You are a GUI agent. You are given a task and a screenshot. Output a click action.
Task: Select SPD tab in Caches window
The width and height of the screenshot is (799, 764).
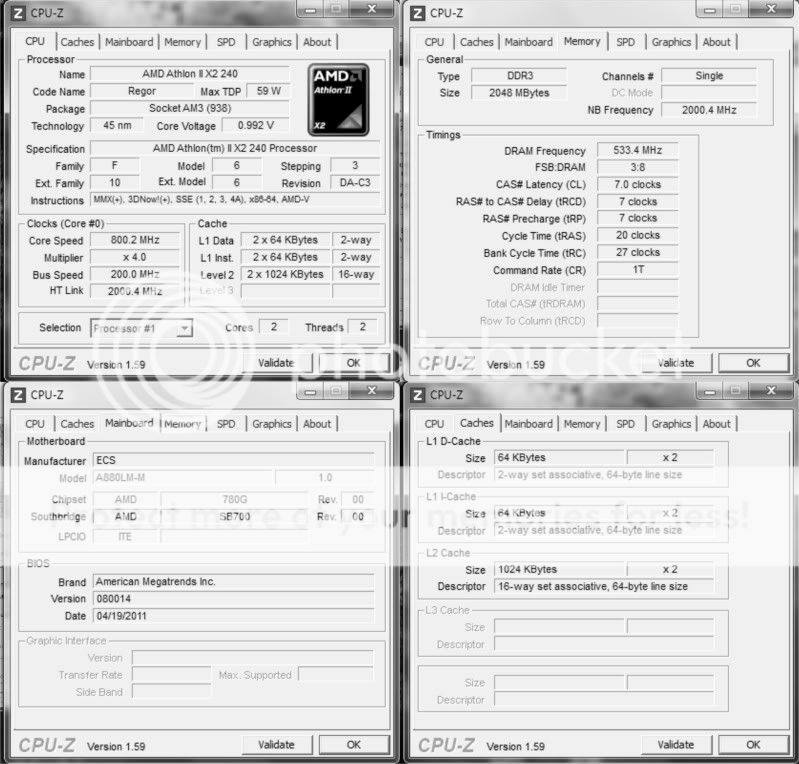tap(625, 424)
